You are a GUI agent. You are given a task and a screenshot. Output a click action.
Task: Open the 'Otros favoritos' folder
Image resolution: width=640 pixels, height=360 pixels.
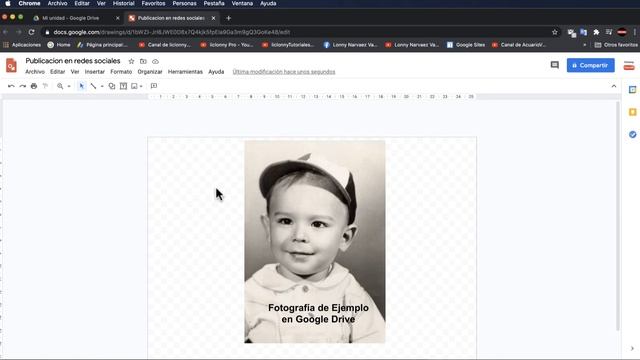pos(616,45)
